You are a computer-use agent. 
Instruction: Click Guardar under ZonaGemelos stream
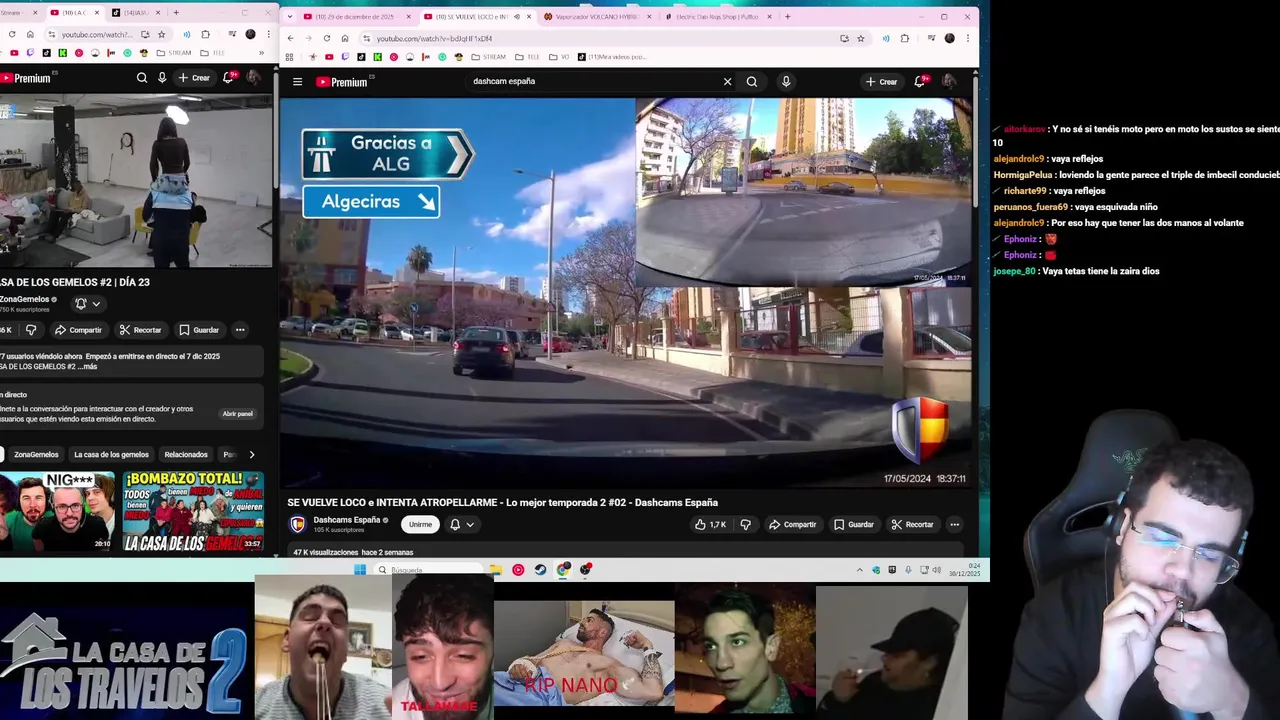[199, 330]
